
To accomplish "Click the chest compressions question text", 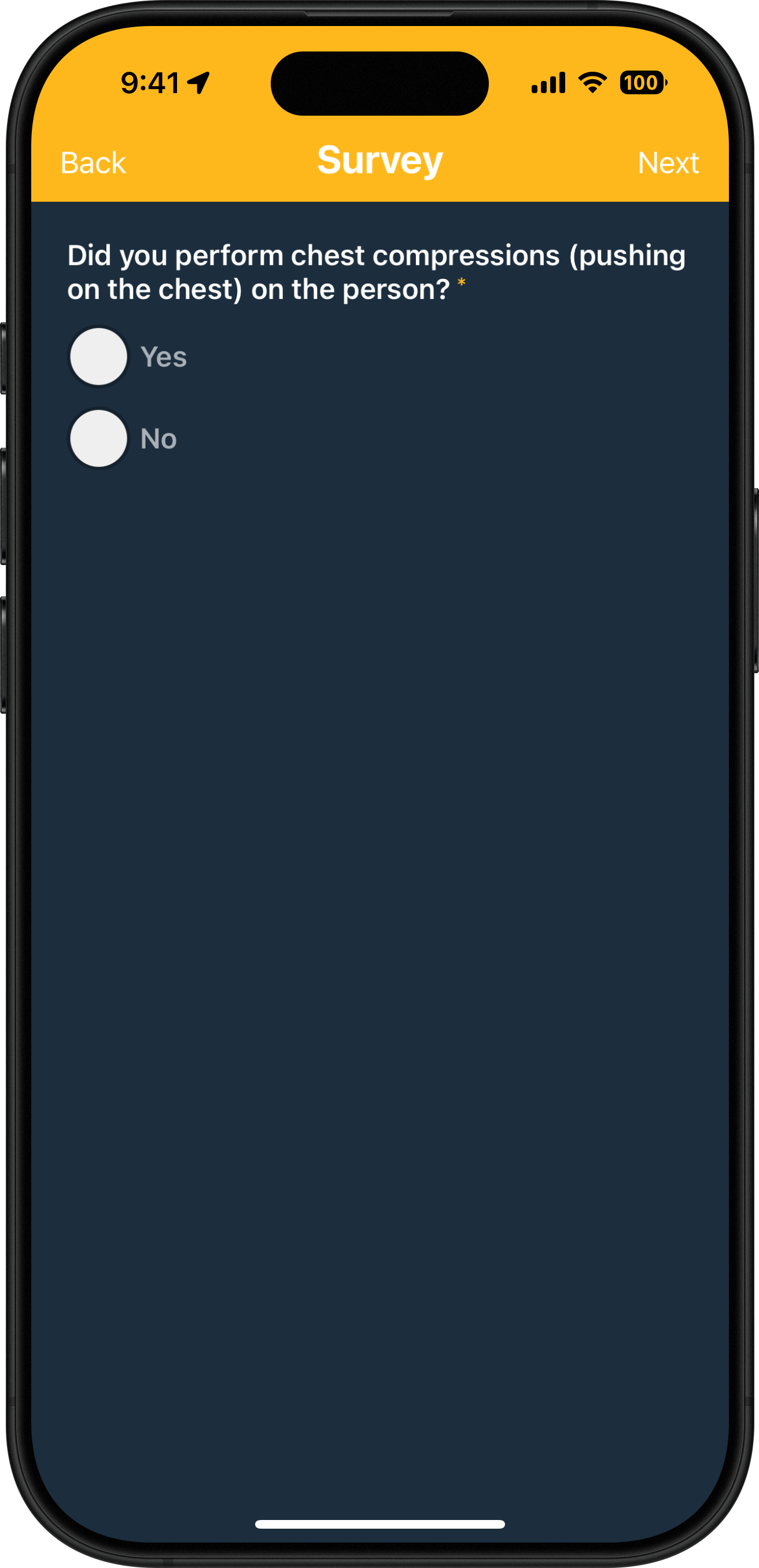I will (x=376, y=272).
